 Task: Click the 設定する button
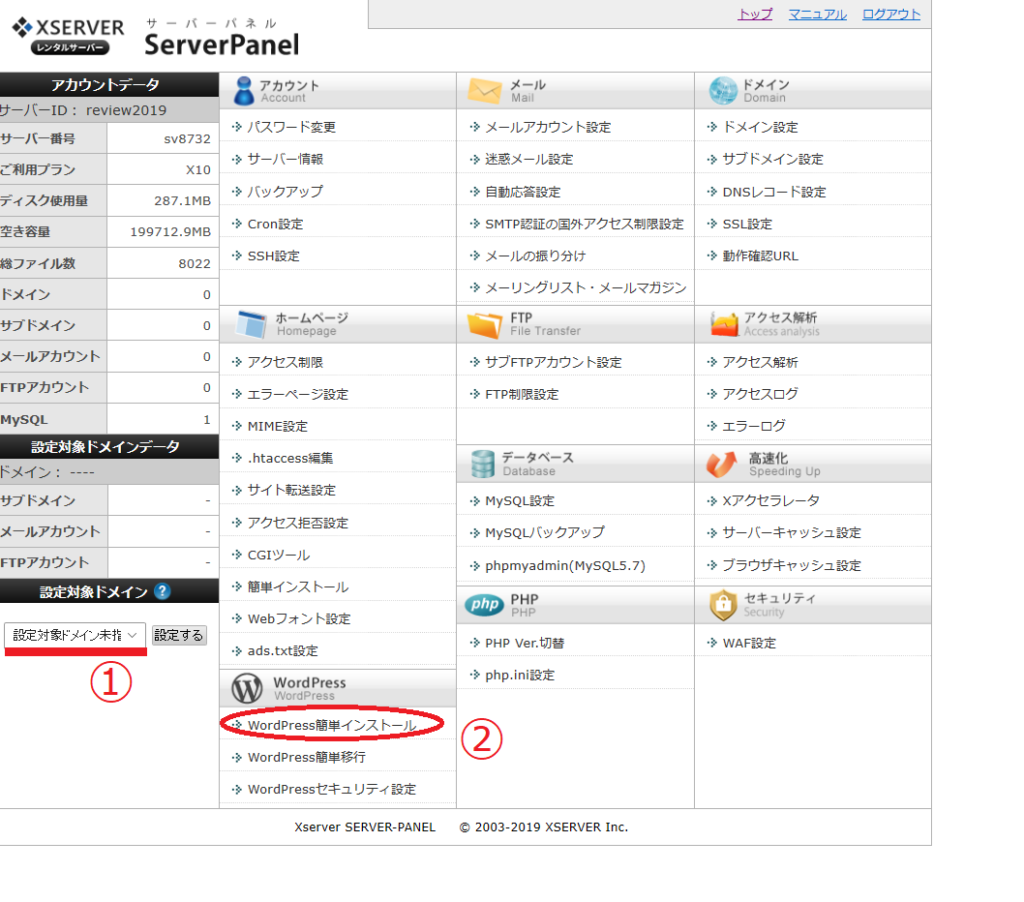pos(179,635)
